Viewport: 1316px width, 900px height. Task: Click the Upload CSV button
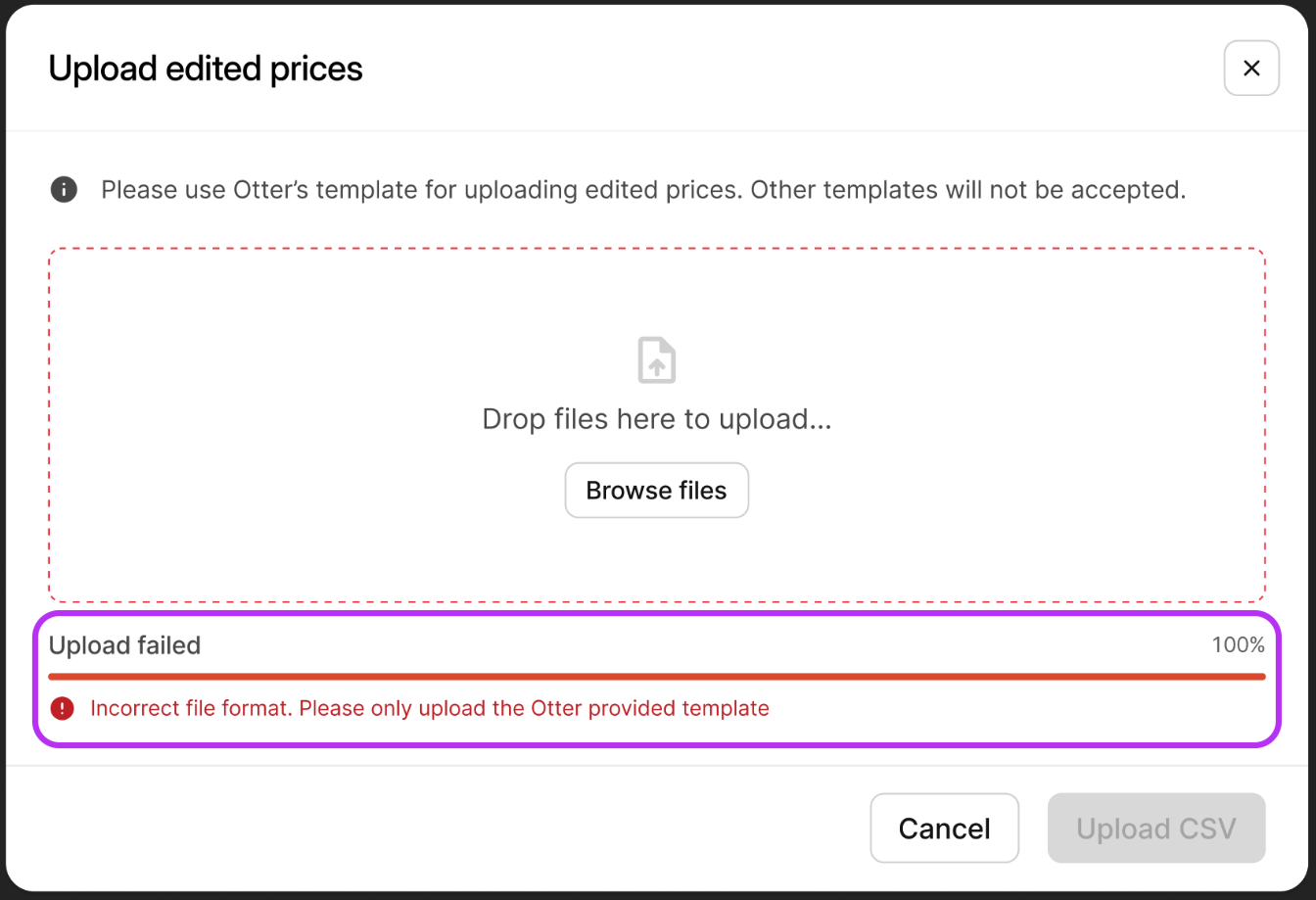[x=1155, y=829]
